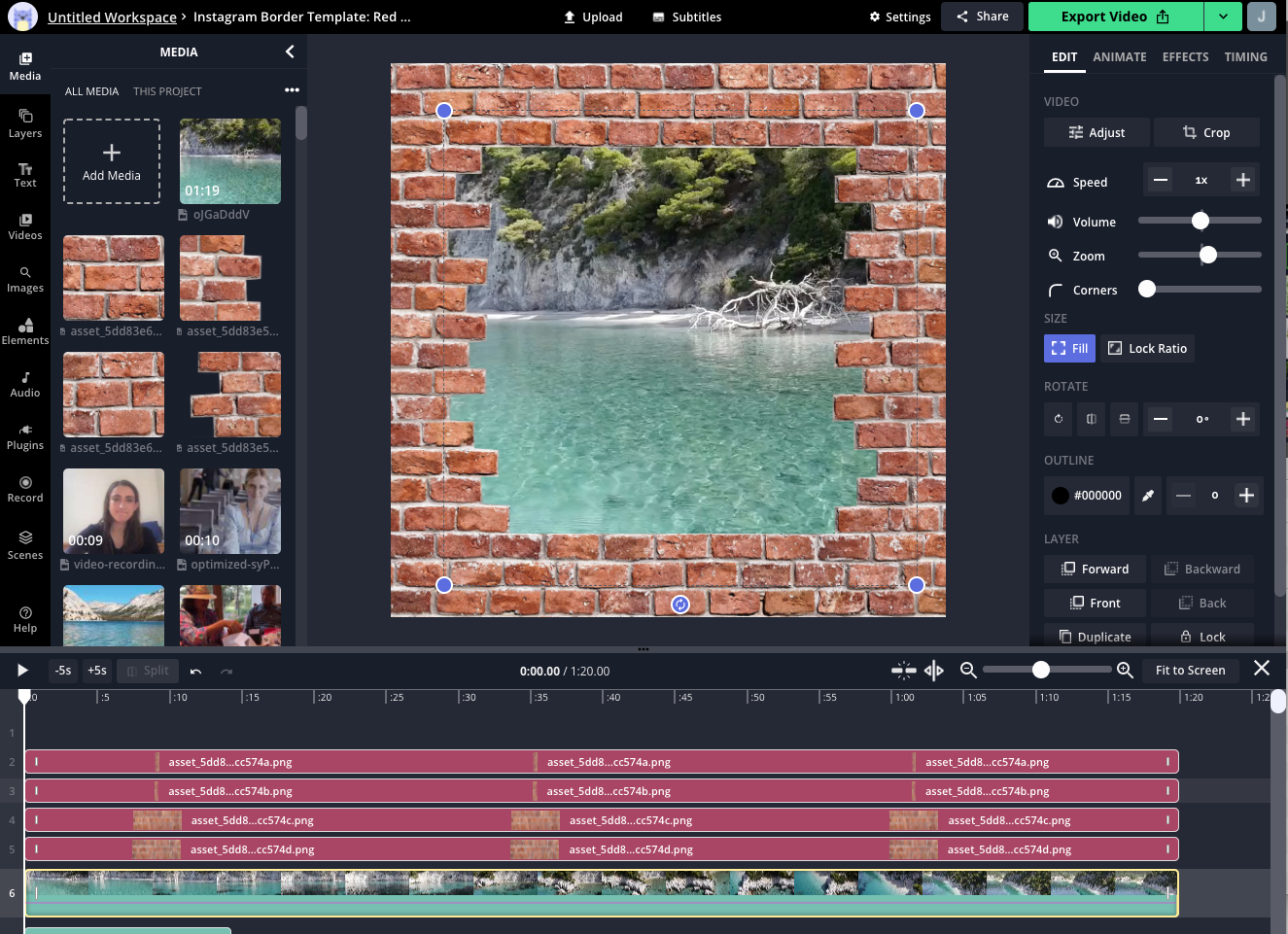Click the undo arrow in timeline toolbar
The image size is (1288, 934).
tap(195, 671)
